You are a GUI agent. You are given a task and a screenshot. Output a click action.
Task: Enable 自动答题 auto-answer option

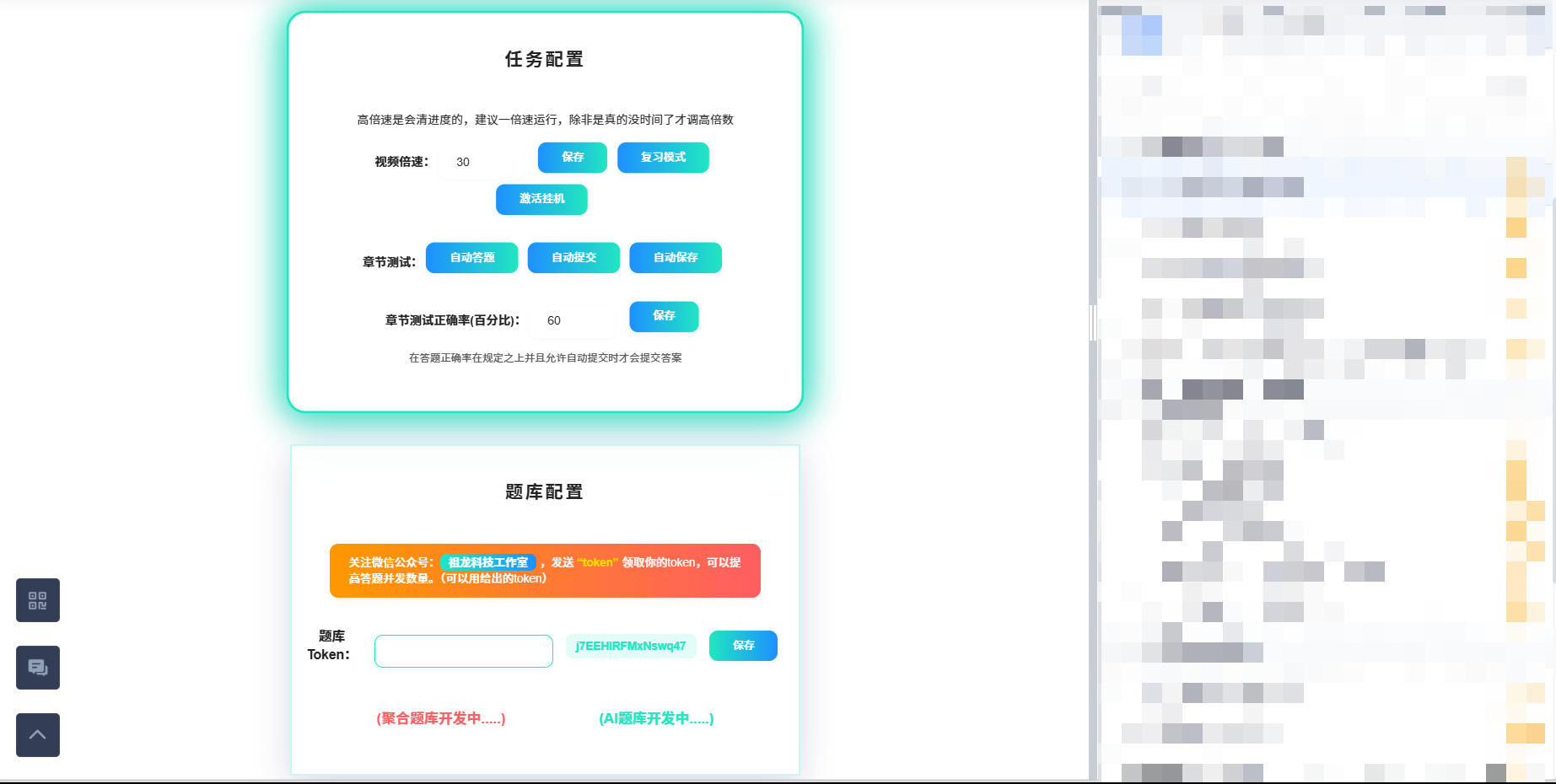[472, 258]
